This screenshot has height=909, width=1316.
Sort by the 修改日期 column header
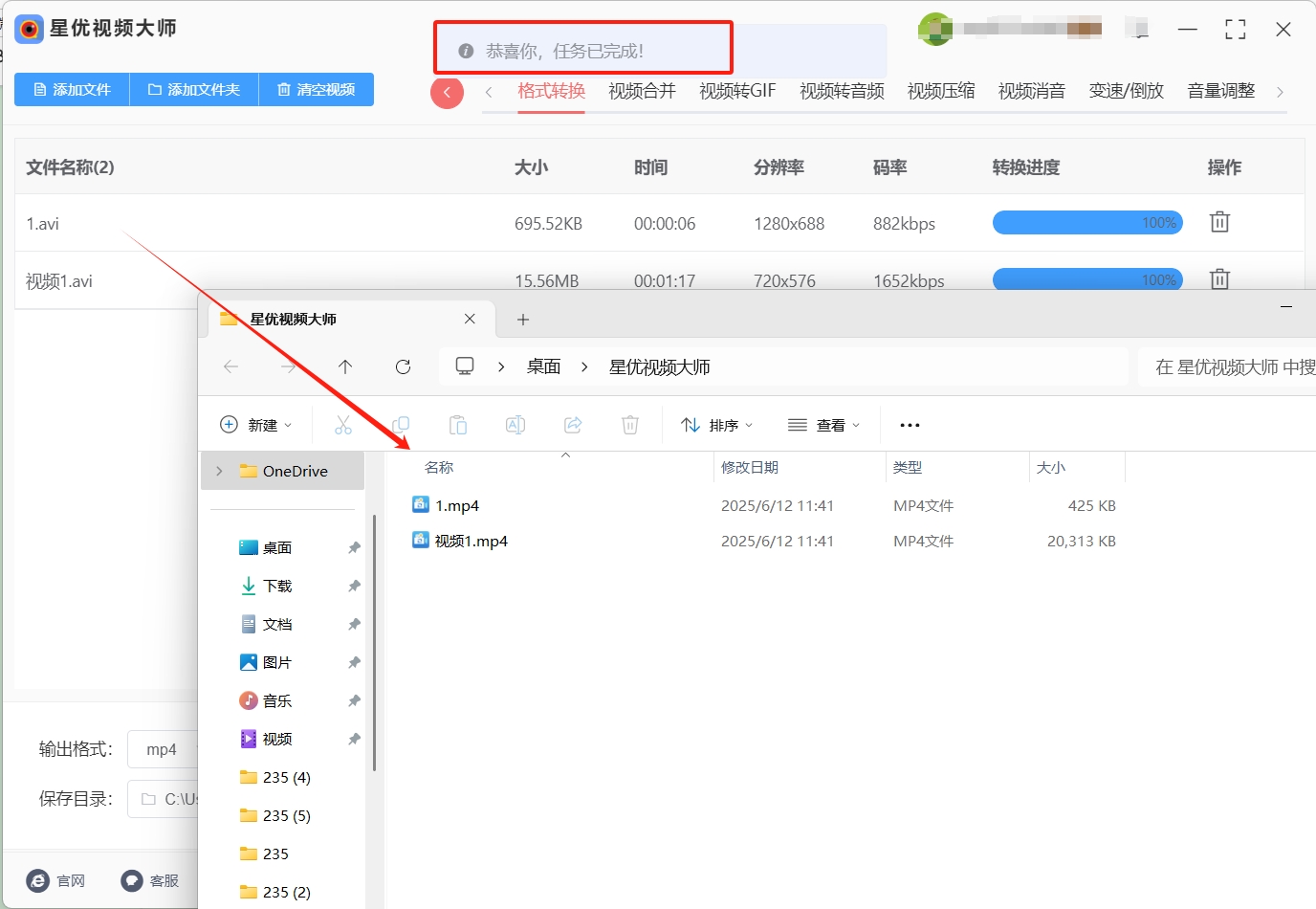coord(750,467)
